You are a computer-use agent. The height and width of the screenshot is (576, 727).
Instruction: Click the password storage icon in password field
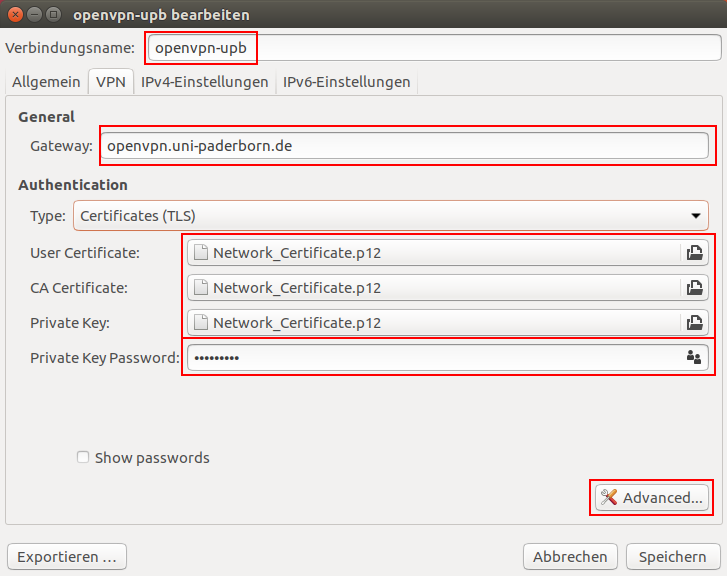(x=694, y=357)
